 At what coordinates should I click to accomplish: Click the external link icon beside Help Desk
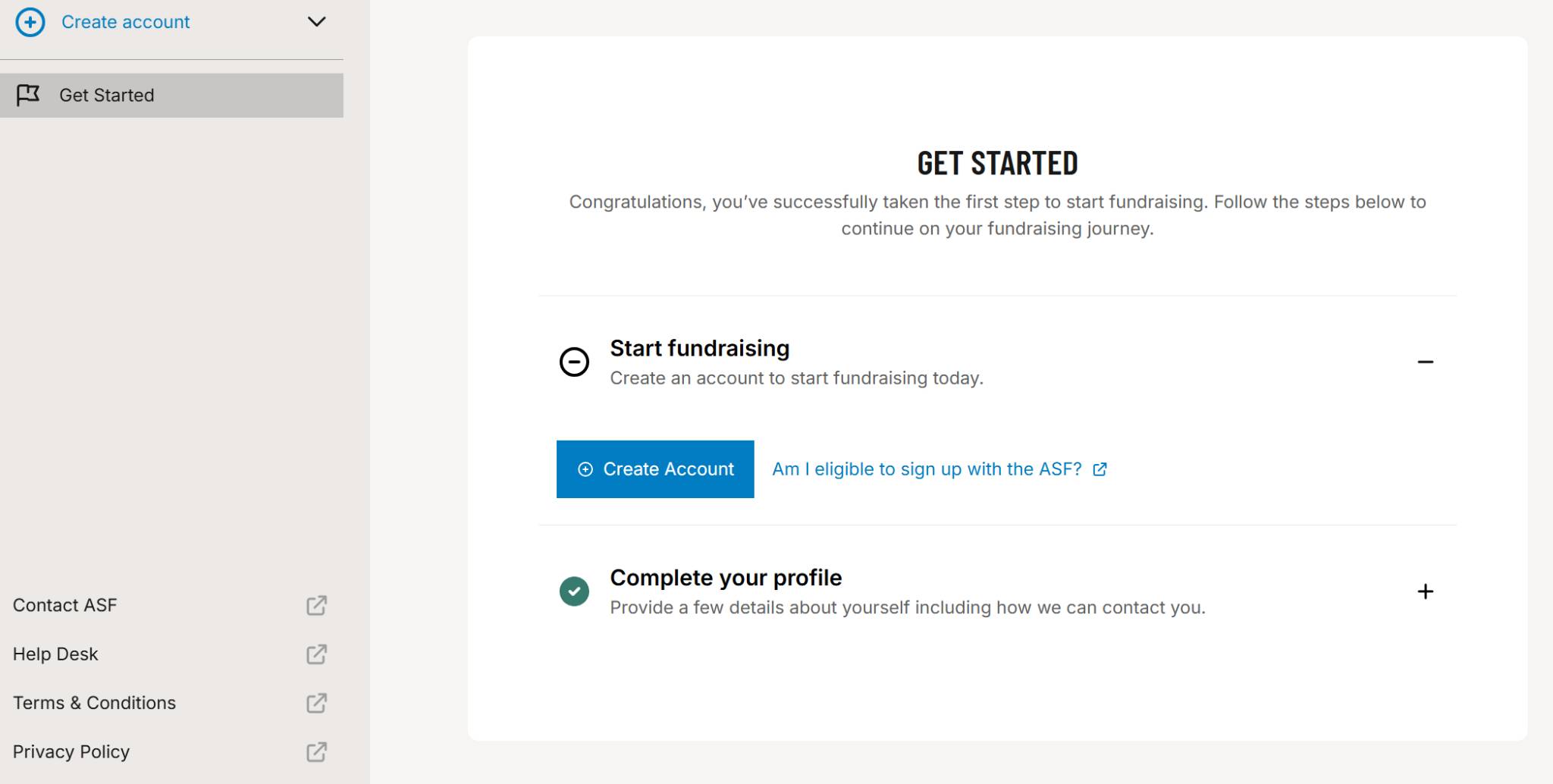(316, 654)
